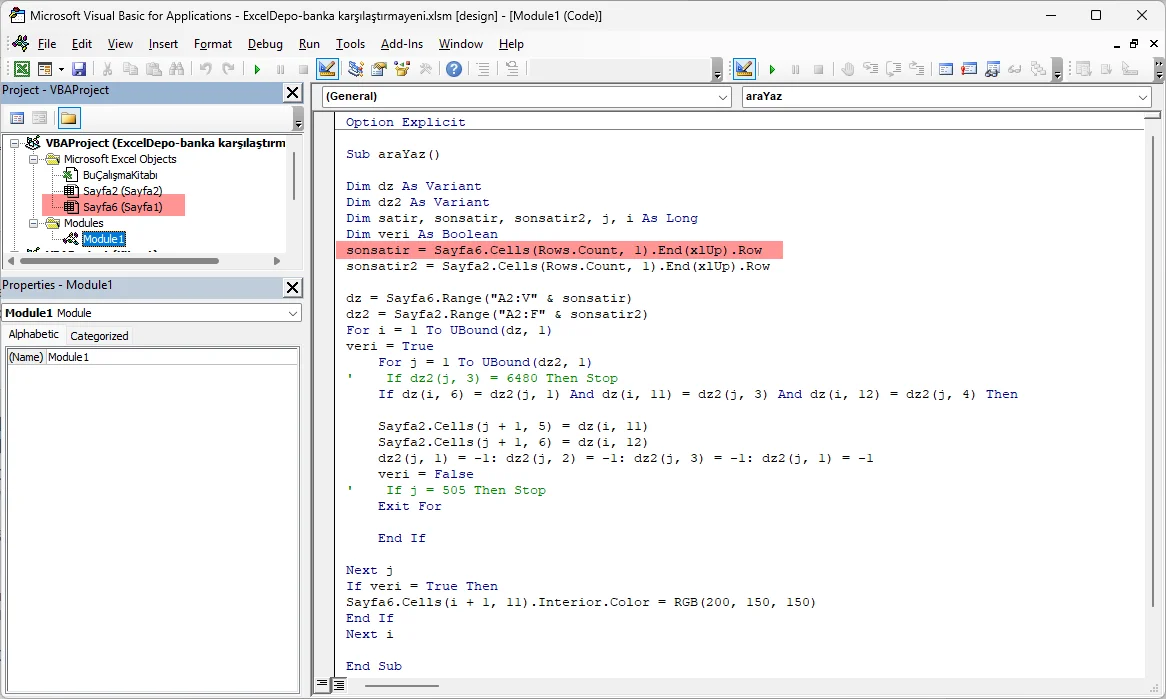Image resolution: width=1166 pixels, height=699 pixels.
Task: Save the project with the floppy disk icon
Action: [x=79, y=69]
